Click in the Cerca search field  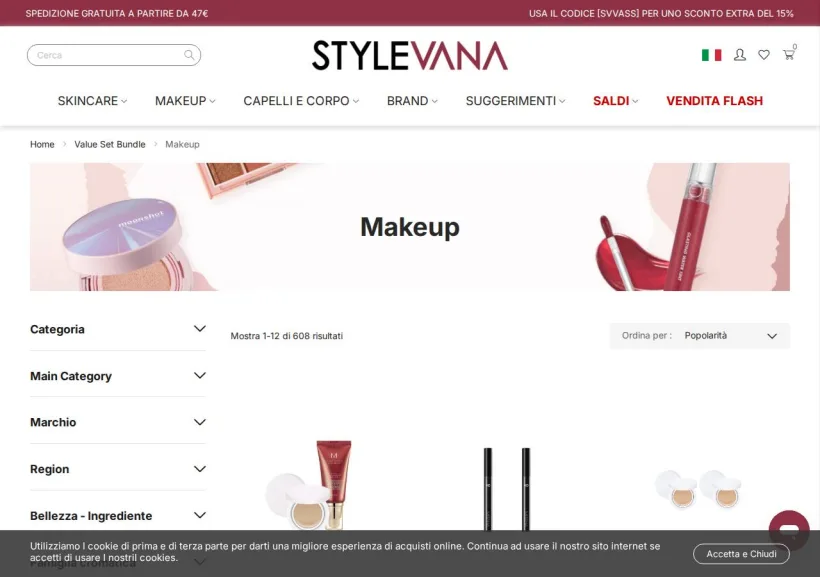pos(113,55)
